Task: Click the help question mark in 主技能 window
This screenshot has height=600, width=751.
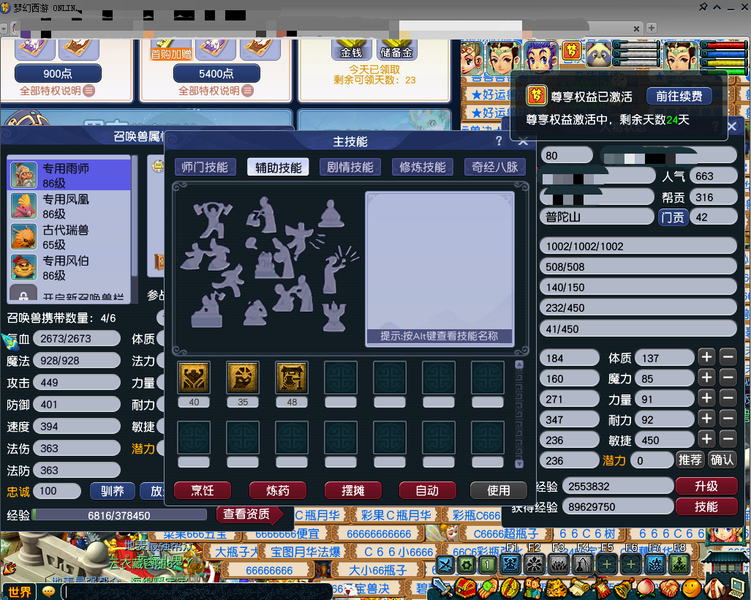Action: (499, 141)
